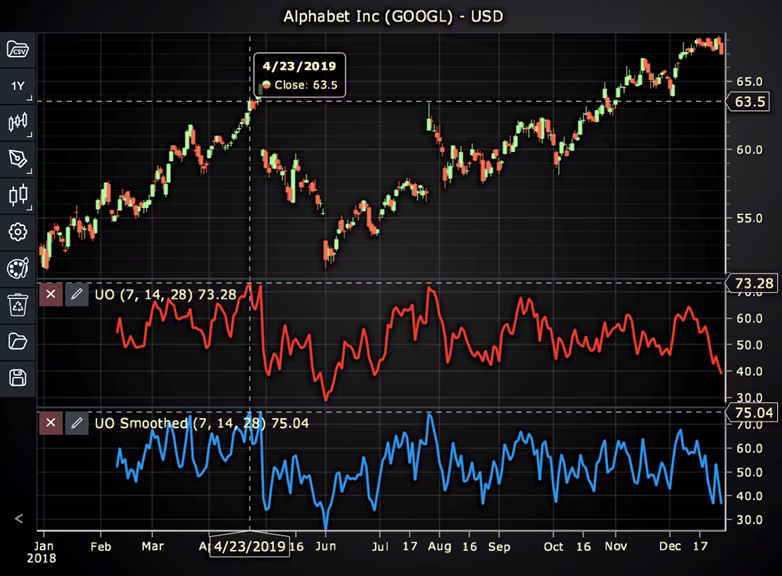782x576 pixels.
Task: Click the 75.04 UO Smoothed value label
Action: 754,412
